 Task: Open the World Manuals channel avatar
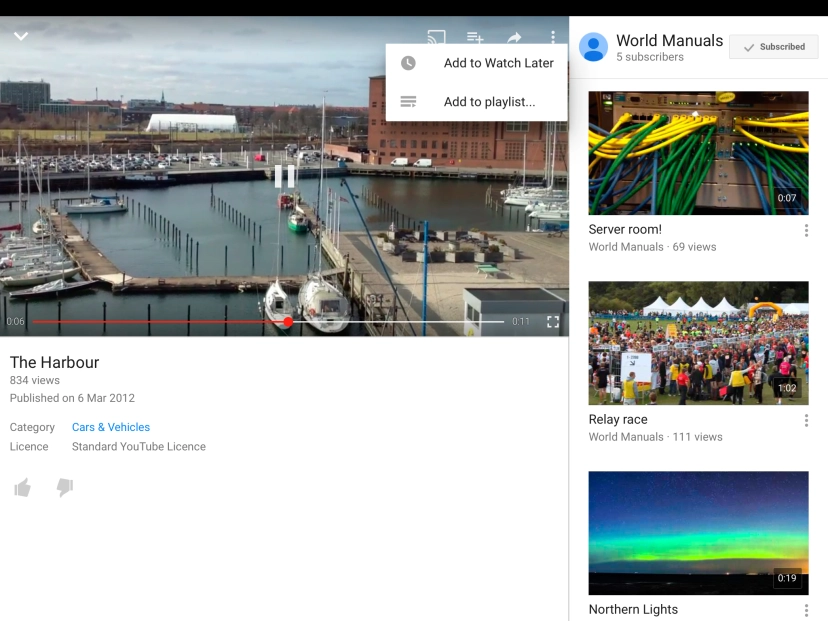click(593, 47)
